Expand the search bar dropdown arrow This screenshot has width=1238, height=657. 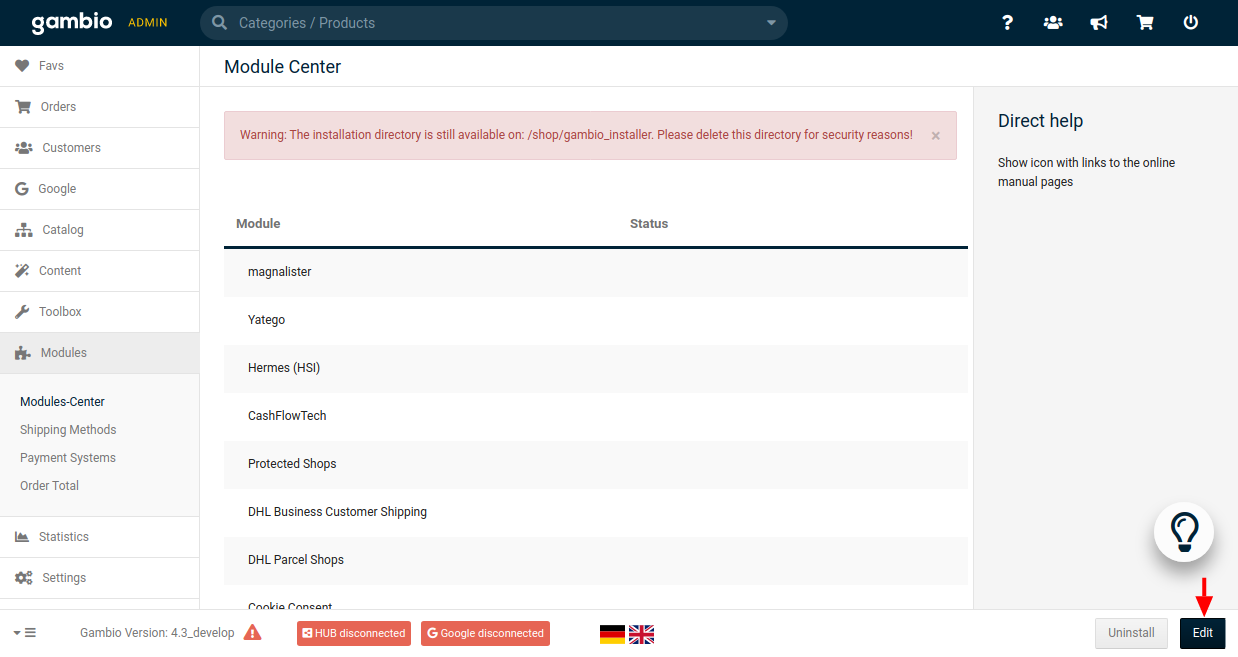(x=771, y=23)
